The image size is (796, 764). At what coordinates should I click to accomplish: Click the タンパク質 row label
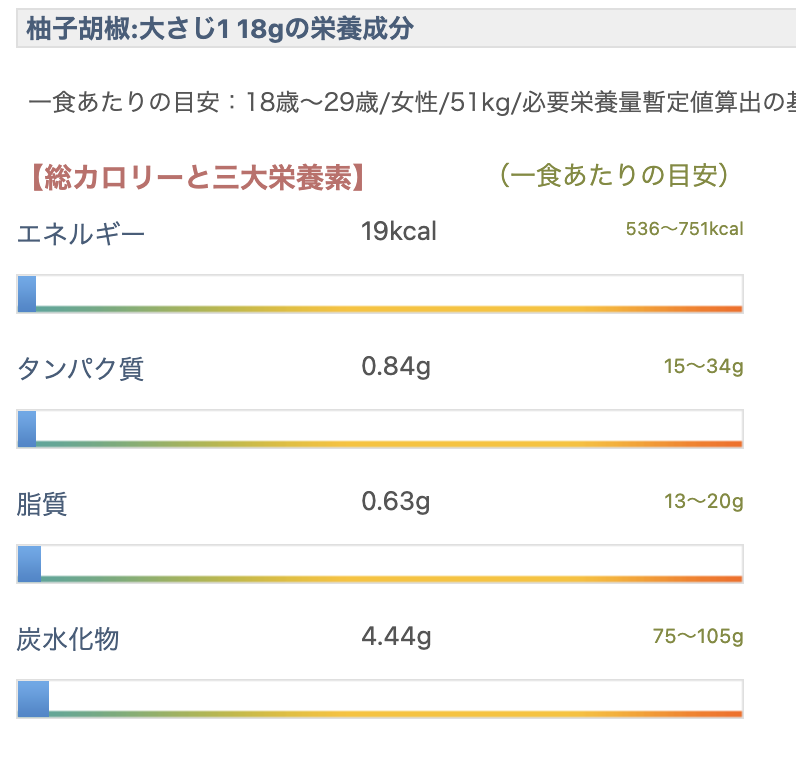coord(81,369)
